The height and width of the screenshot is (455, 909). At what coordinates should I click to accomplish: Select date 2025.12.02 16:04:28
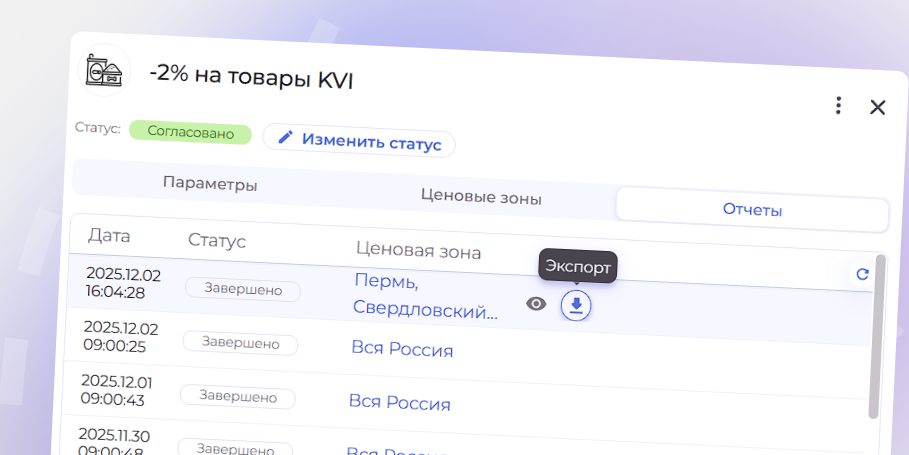(123, 283)
